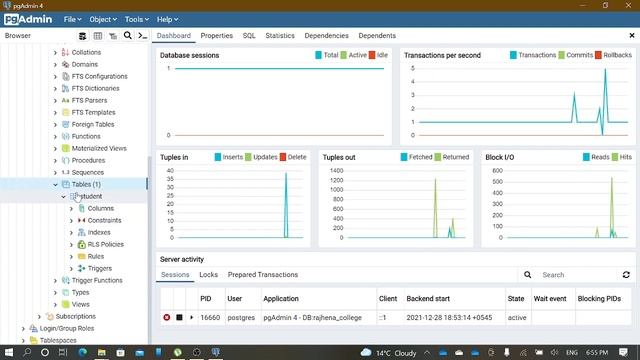This screenshot has width=640, height=360.
Task: Click the Domains node icon
Action: click(65, 64)
